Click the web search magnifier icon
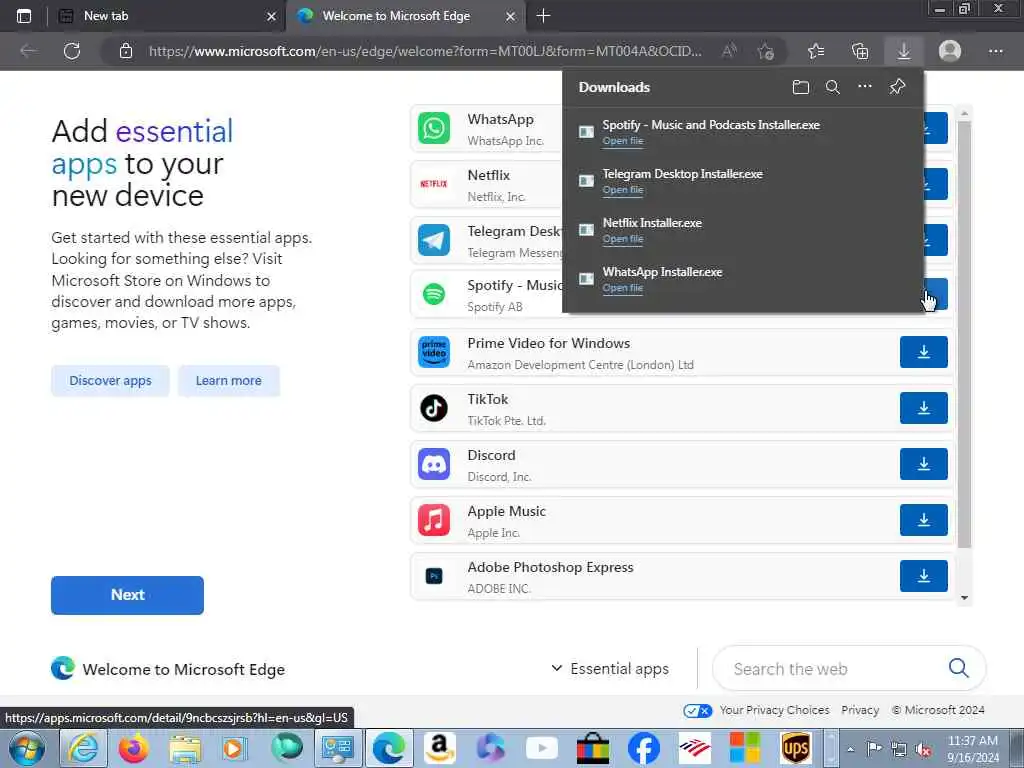 coord(958,668)
